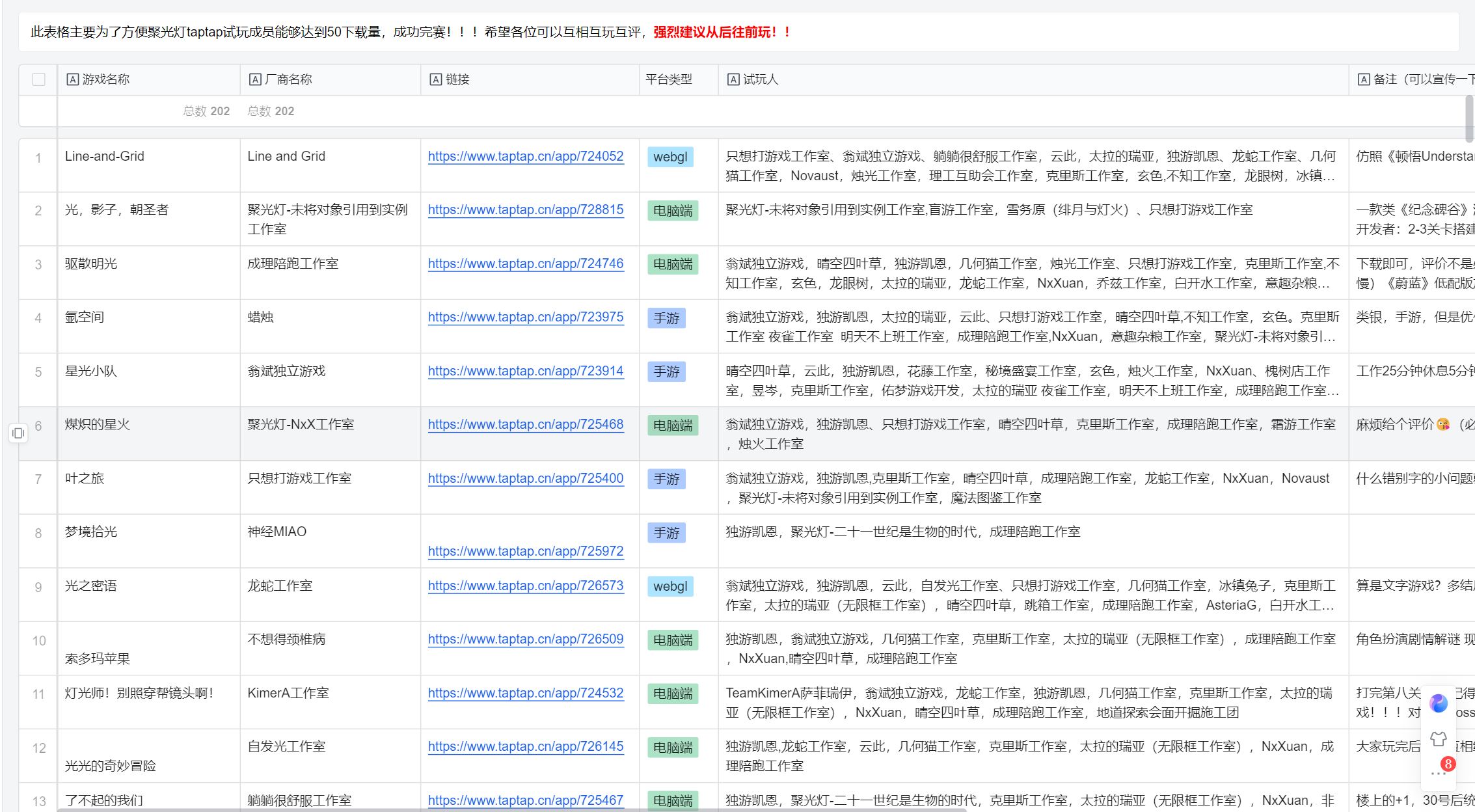Click 总数 202 summary under 游戏名称
This screenshot has width=1475, height=812.
coord(206,111)
